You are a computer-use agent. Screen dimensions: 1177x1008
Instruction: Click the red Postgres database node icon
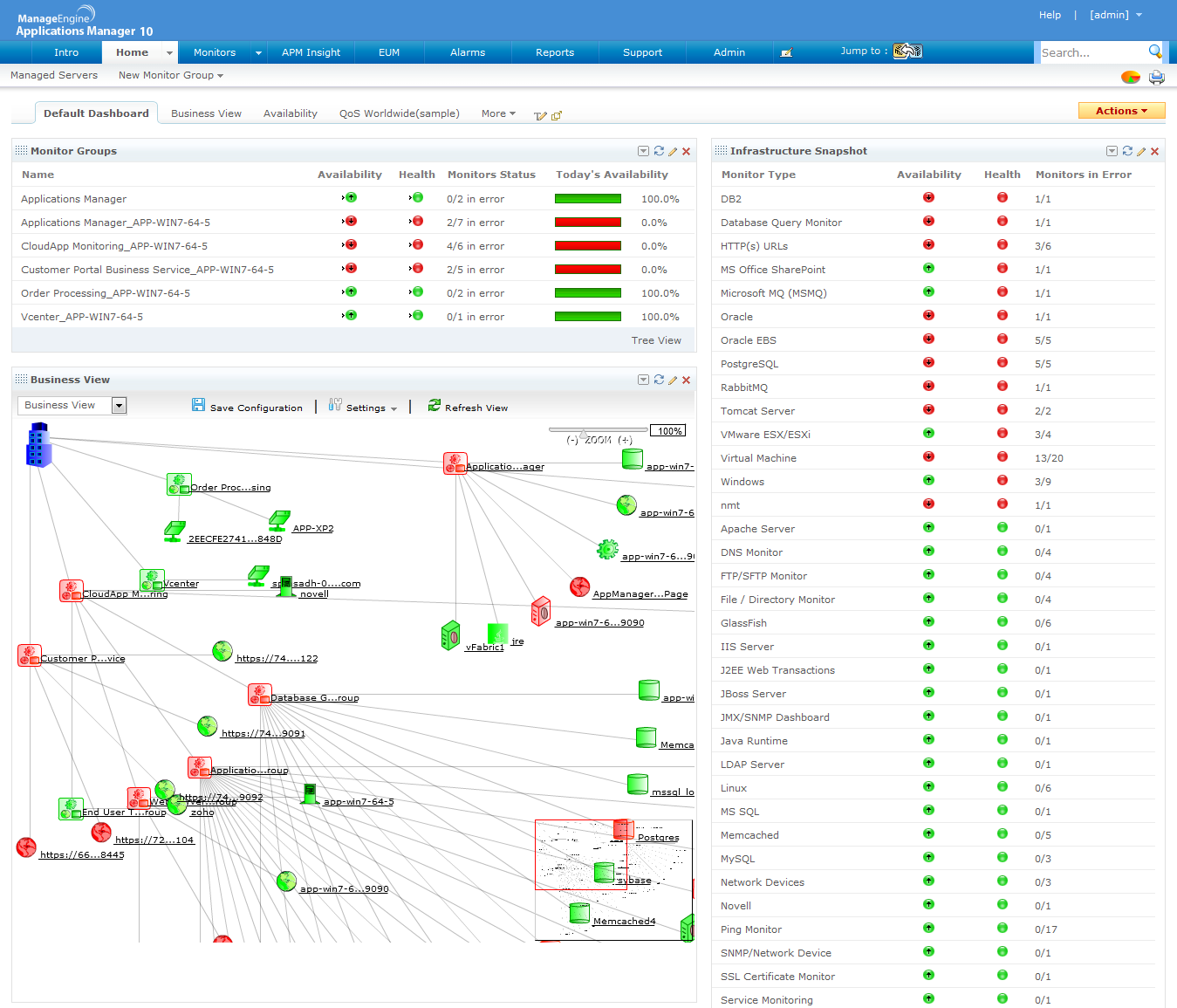coord(623,828)
